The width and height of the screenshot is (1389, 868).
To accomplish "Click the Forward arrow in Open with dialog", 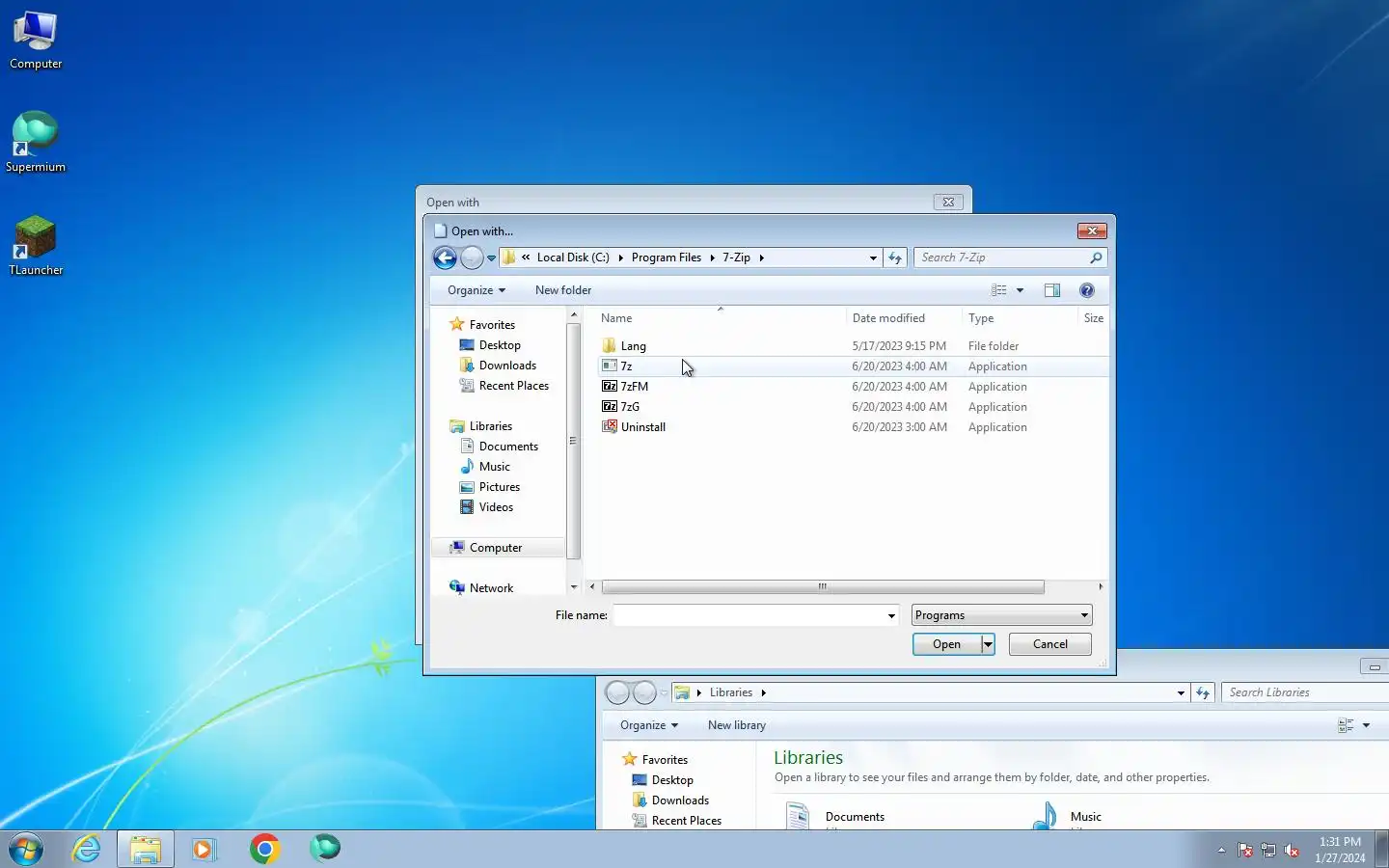I will [472, 258].
